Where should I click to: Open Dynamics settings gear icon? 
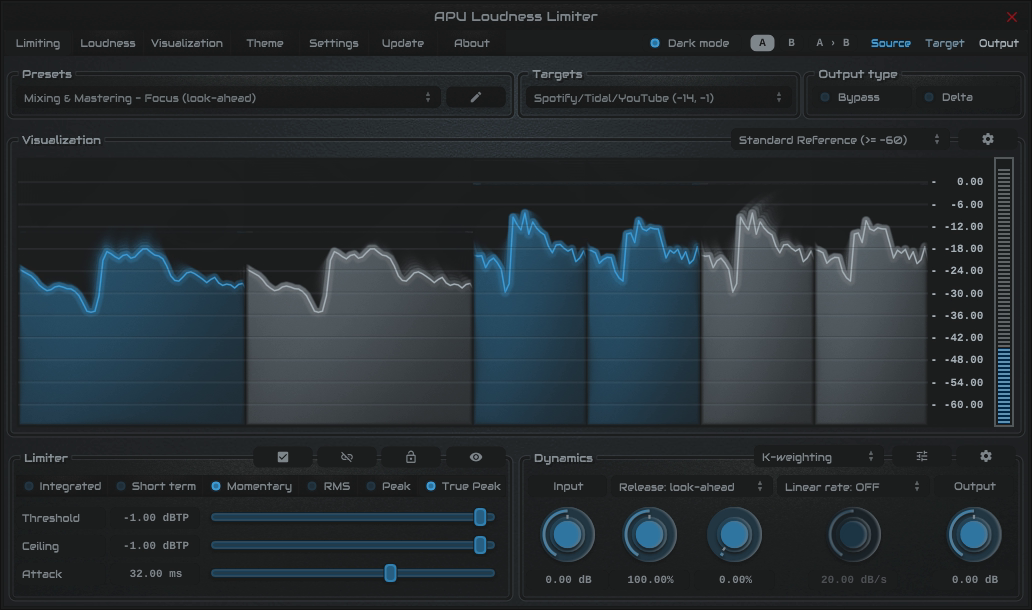[x=985, y=457]
